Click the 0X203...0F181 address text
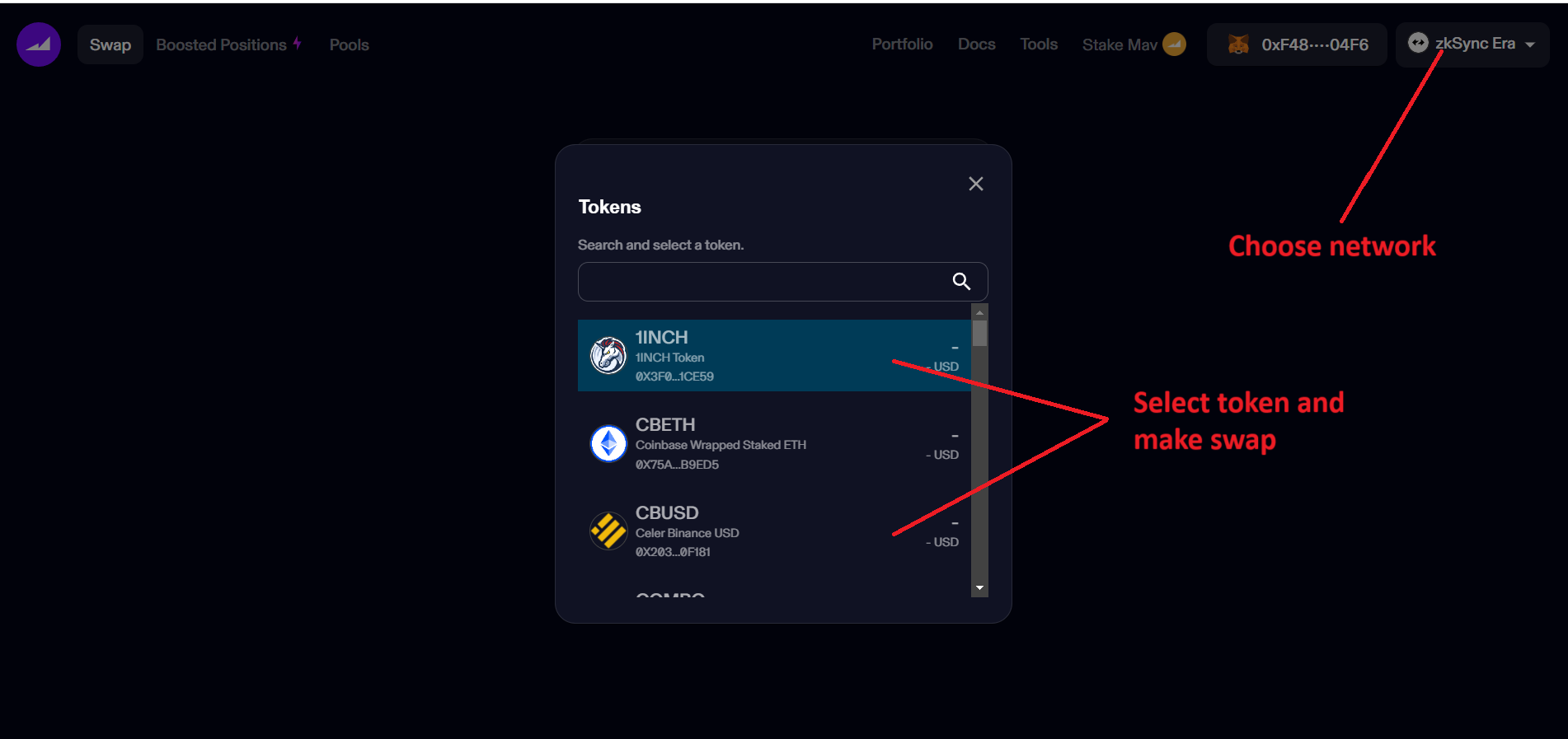The height and width of the screenshot is (739, 1568). tap(673, 552)
